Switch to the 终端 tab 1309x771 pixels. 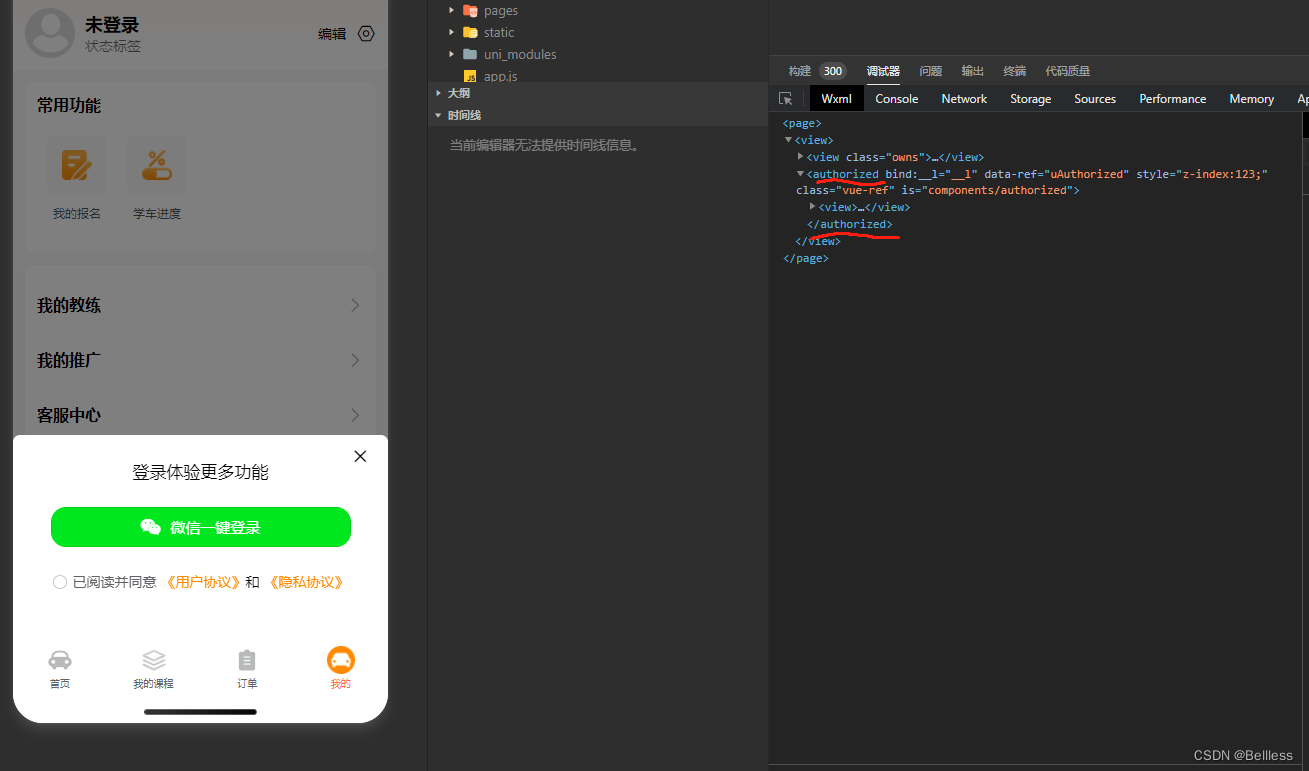point(1015,71)
